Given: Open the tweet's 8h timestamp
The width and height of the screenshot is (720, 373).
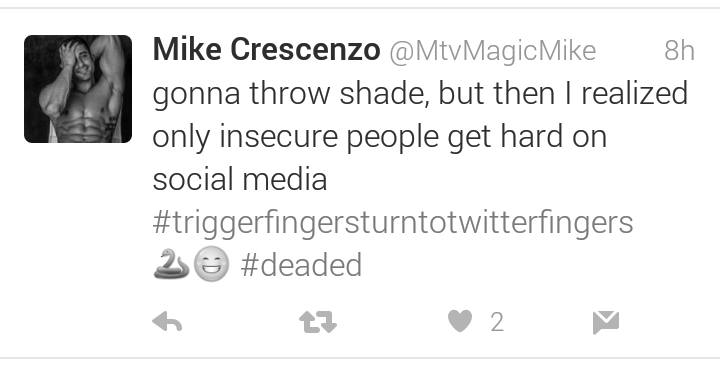Looking at the screenshot, I should (679, 50).
